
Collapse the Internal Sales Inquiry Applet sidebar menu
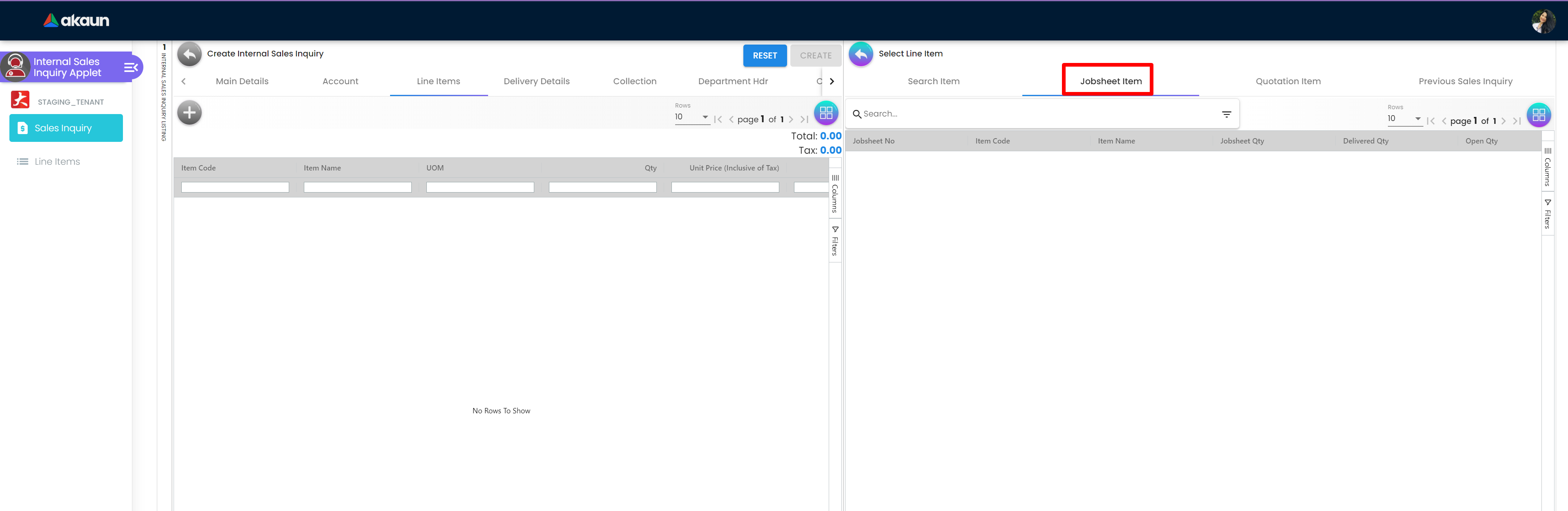(131, 67)
